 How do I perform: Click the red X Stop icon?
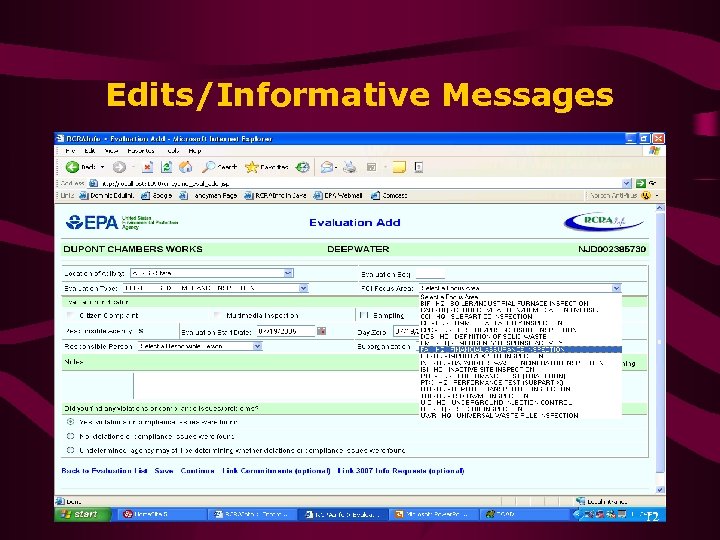pyautogui.click(x=147, y=167)
